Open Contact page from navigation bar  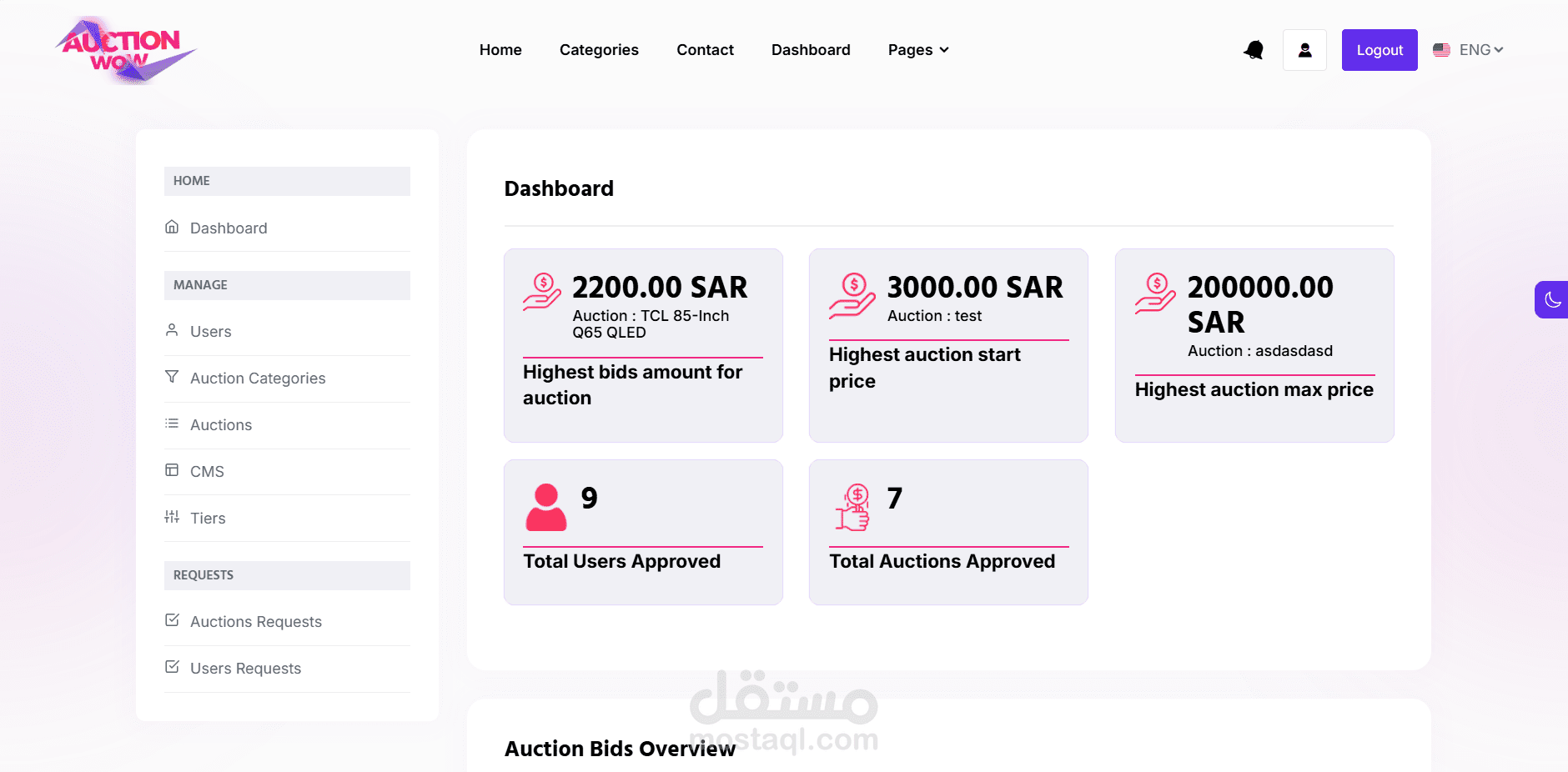coord(705,50)
